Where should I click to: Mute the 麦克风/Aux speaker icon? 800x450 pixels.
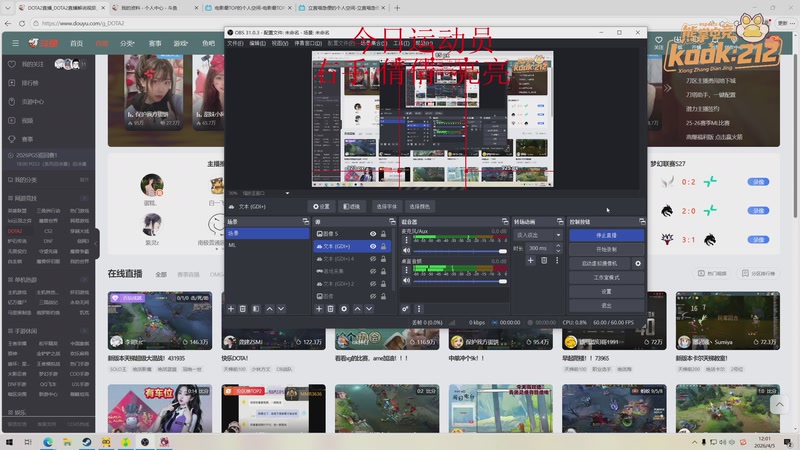[x=407, y=251]
